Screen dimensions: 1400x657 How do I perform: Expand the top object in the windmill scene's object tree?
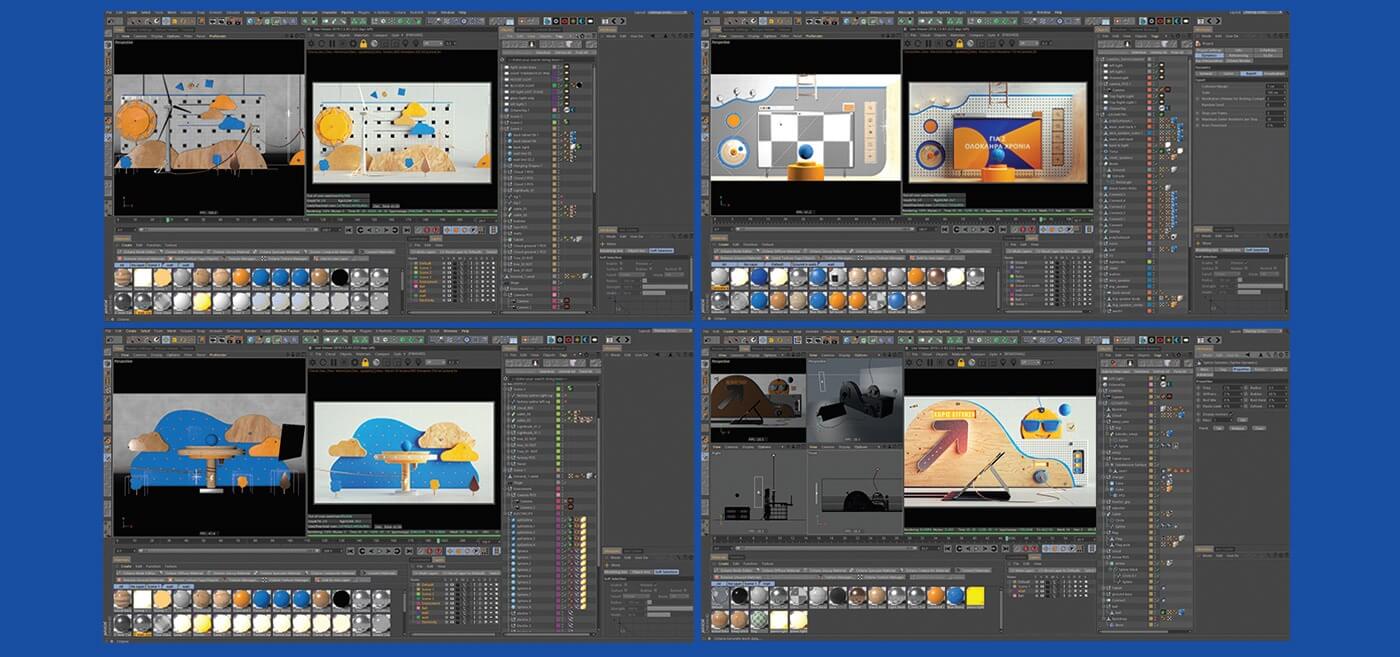click(x=504, y=60)
